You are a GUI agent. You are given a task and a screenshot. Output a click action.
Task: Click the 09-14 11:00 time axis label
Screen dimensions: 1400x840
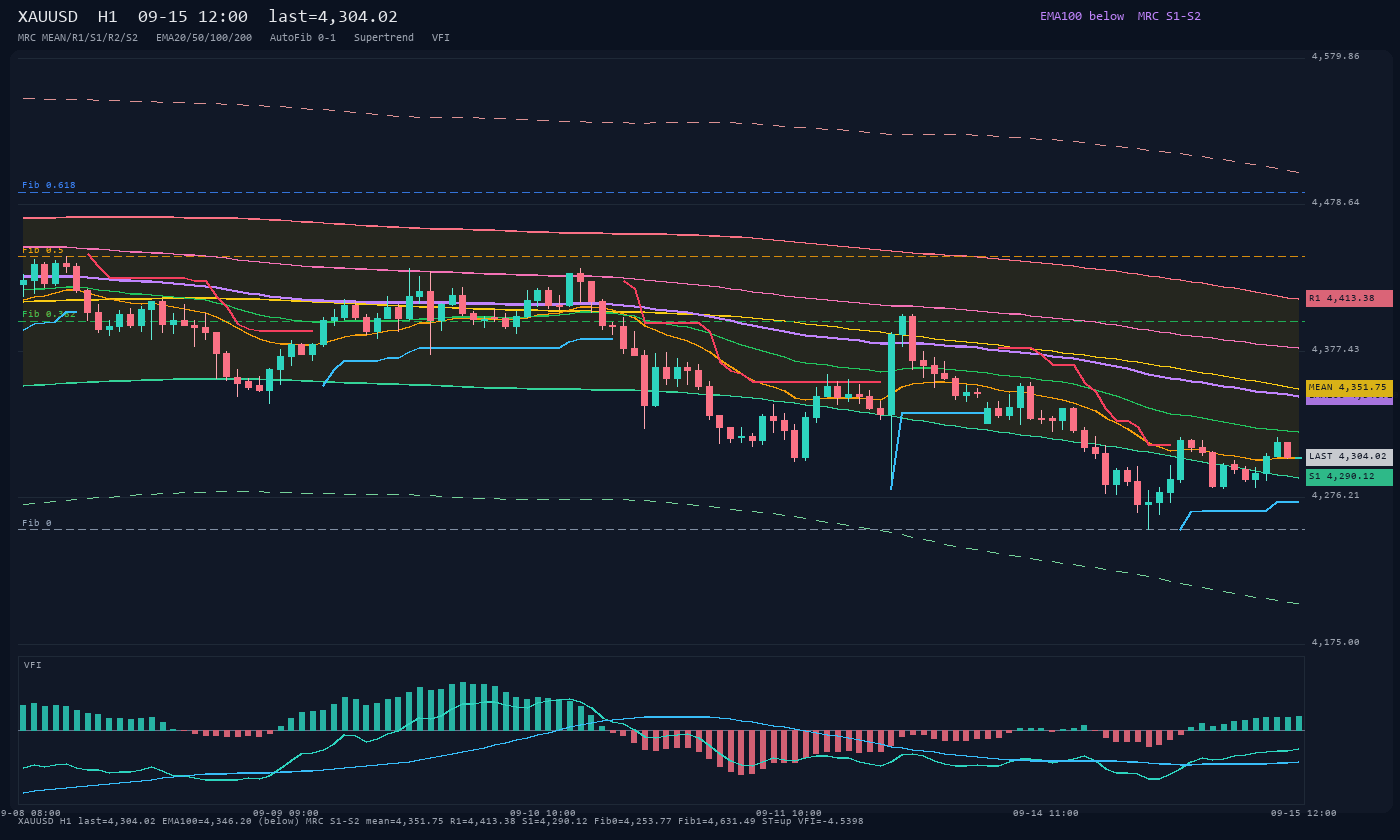pyautogui.click(x=1046, y=813)
